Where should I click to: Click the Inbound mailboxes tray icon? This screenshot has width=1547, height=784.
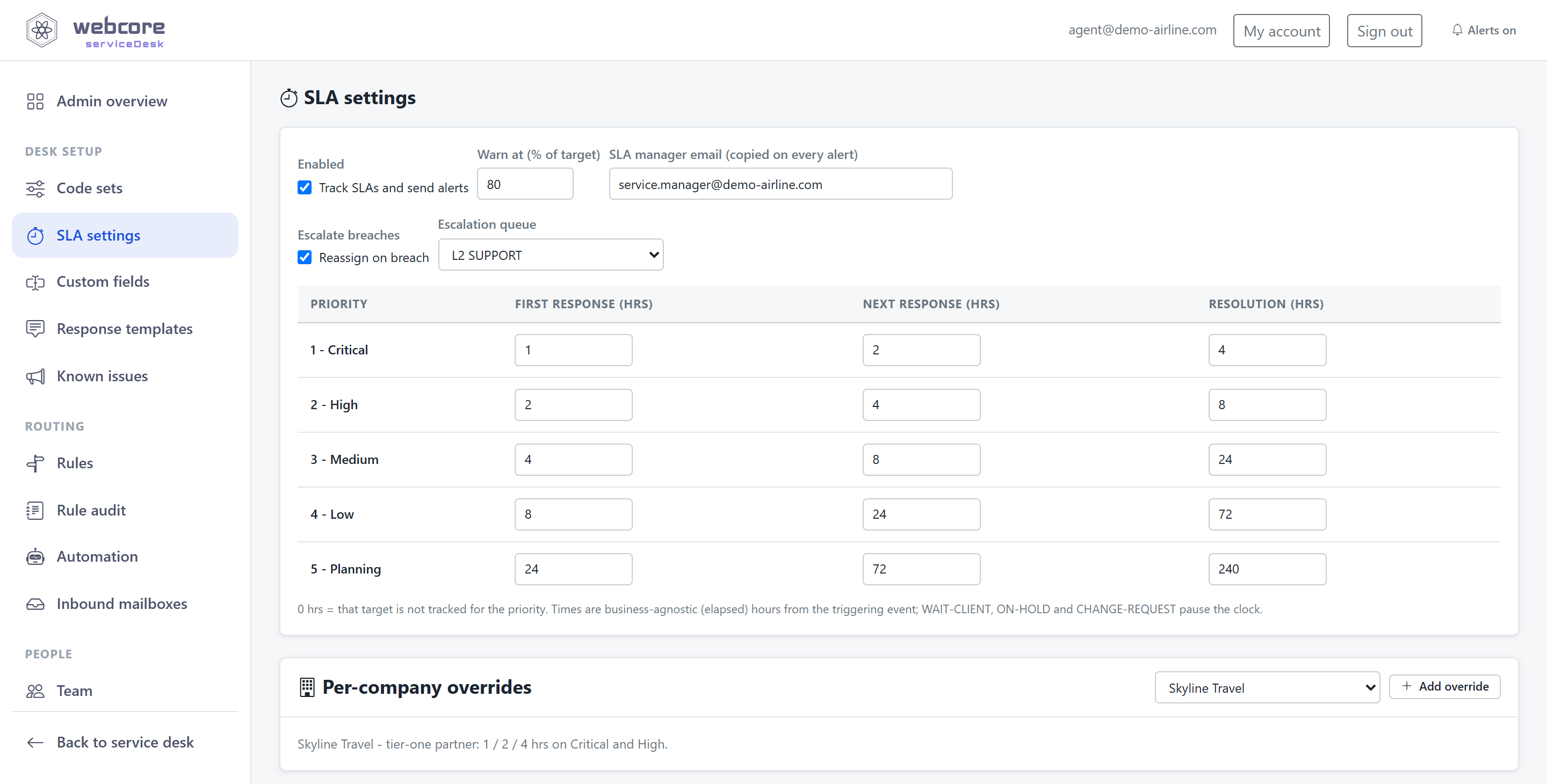tap(35, 604)
